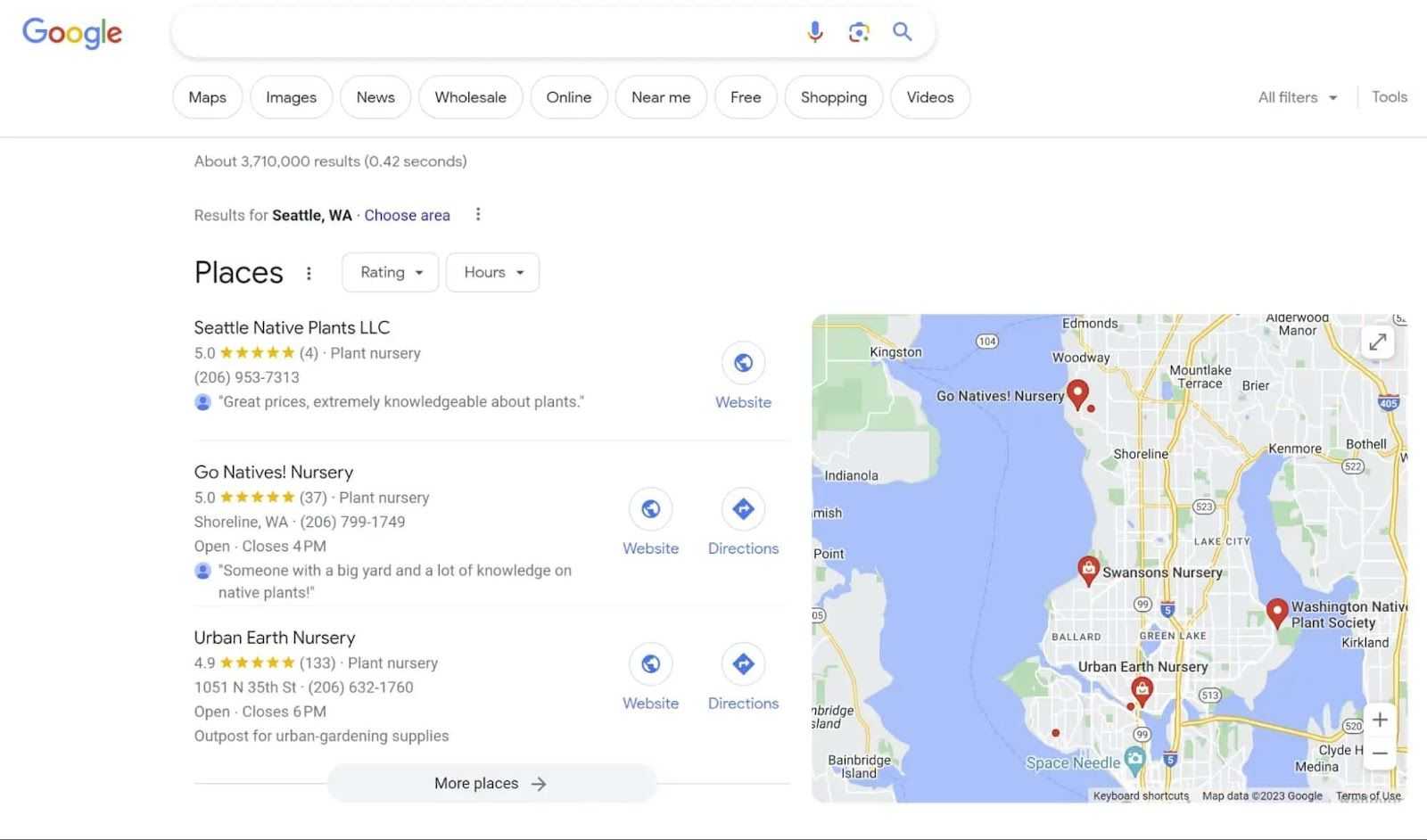1427x840 pixels.
Task: Open the Tools option
Action: (x=1390, y=97)
